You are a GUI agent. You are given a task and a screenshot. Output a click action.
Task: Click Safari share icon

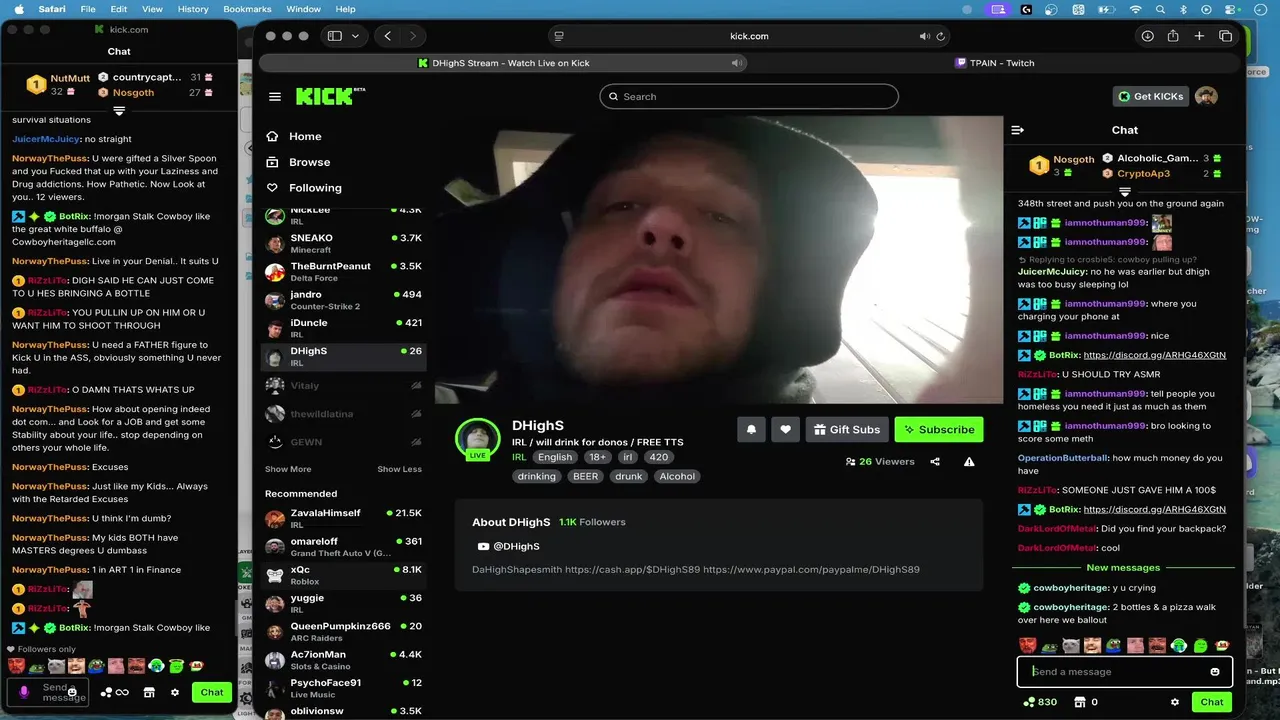click(1174, 36)
